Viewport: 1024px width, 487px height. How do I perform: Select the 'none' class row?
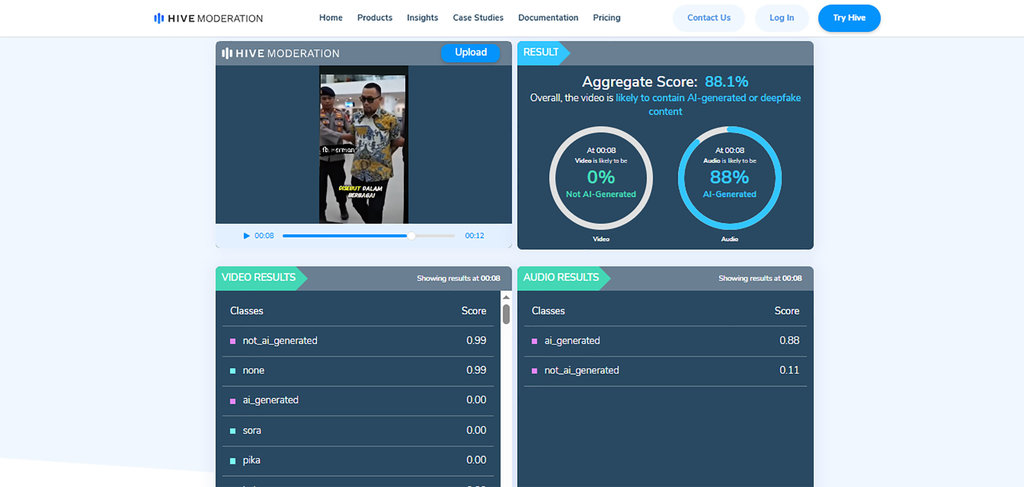359,370
